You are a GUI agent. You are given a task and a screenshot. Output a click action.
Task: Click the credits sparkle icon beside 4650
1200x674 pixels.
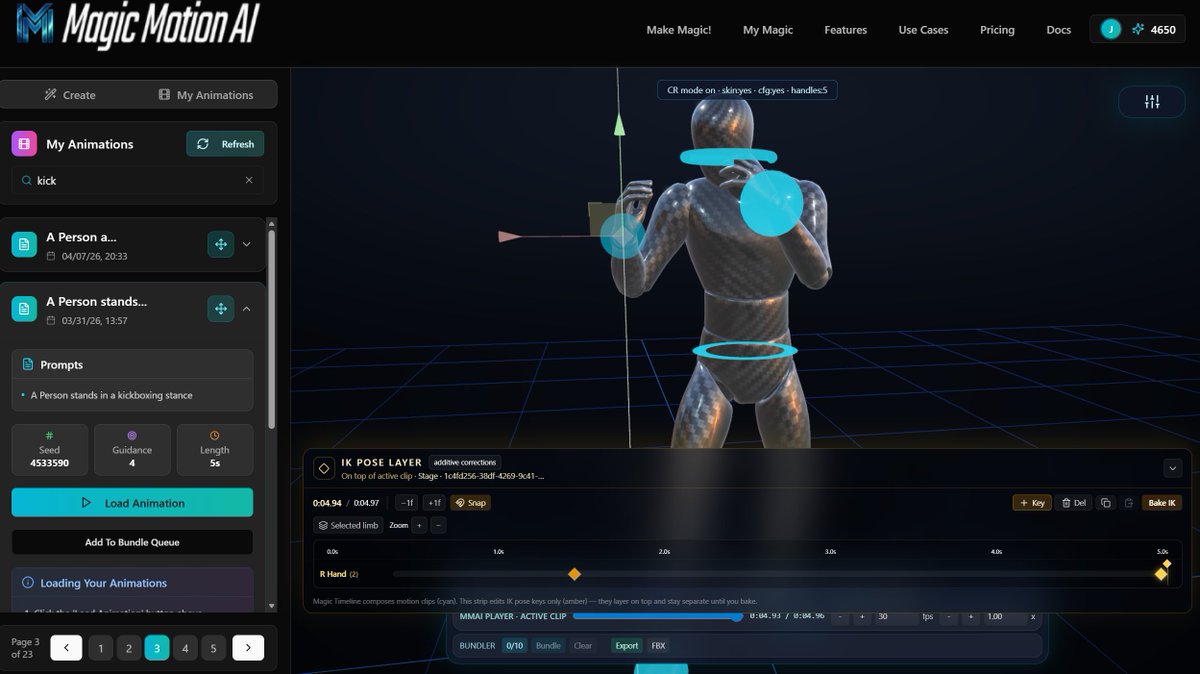(1137, 30)
